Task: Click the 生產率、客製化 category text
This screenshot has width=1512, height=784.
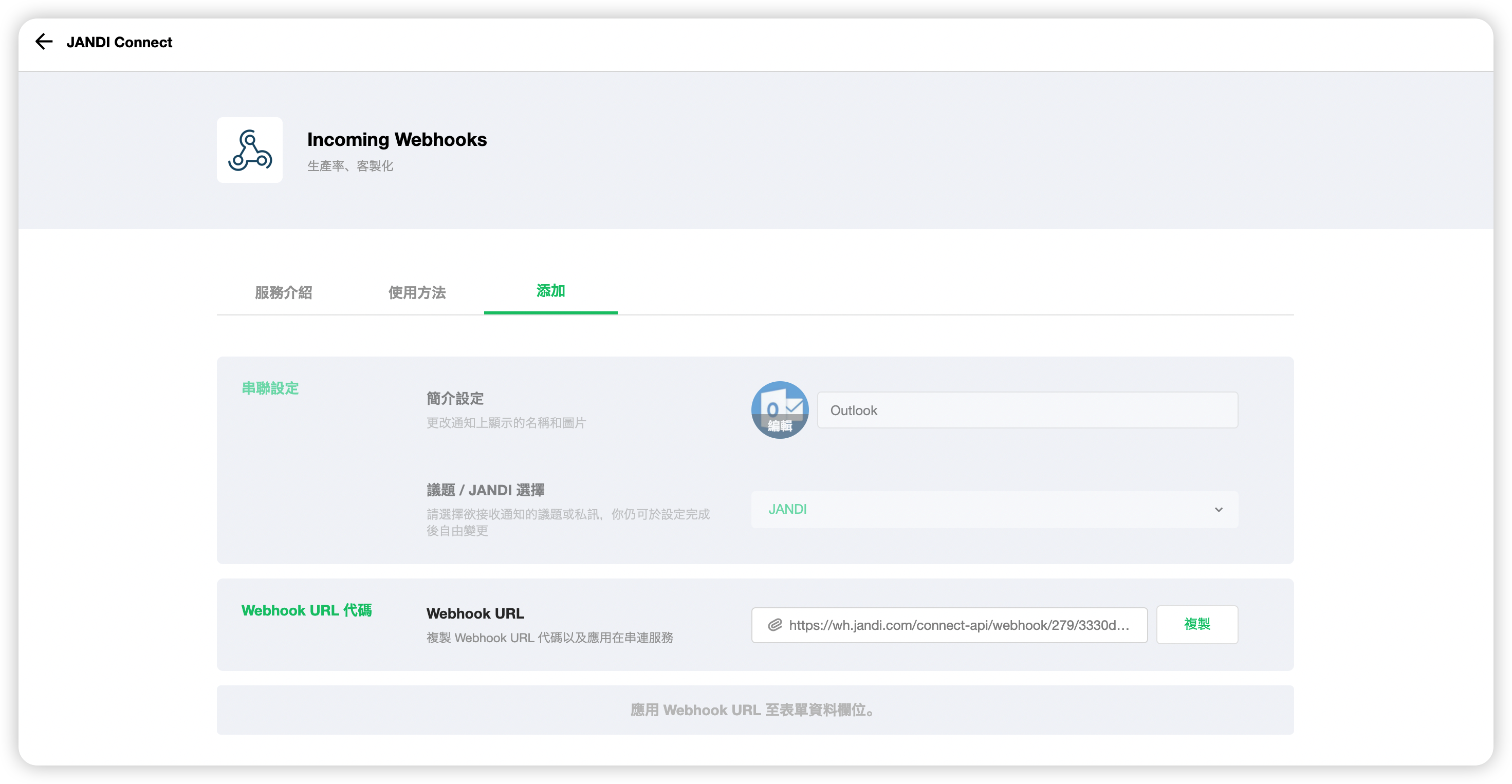Action: coord(350,166)
